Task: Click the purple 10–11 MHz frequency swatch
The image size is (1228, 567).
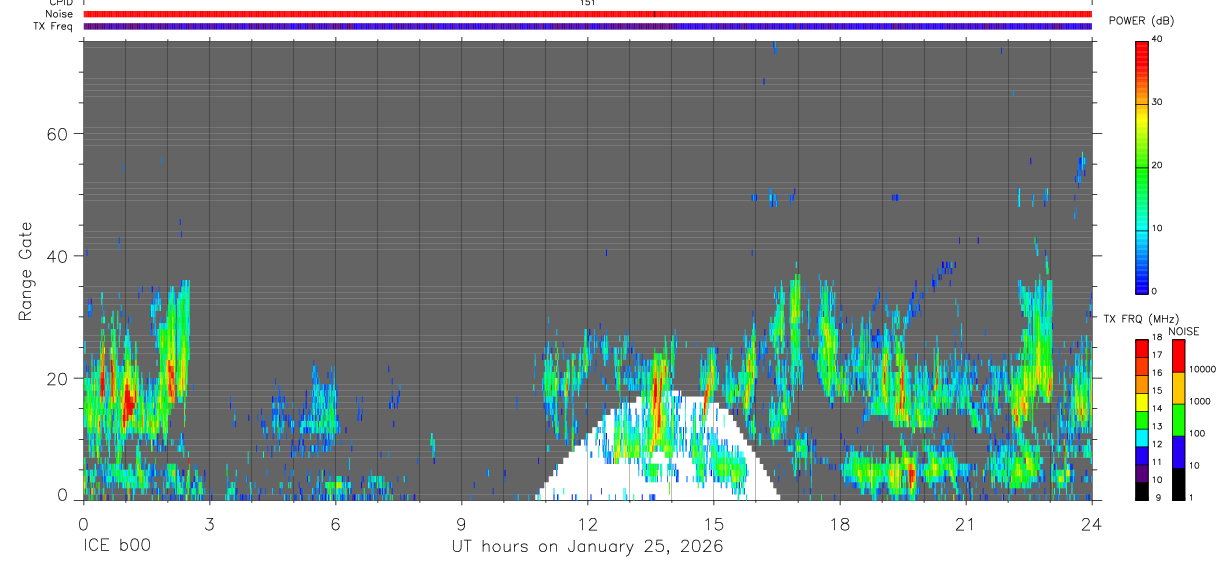Action: pyautogui.click(x=1142, y=473)
